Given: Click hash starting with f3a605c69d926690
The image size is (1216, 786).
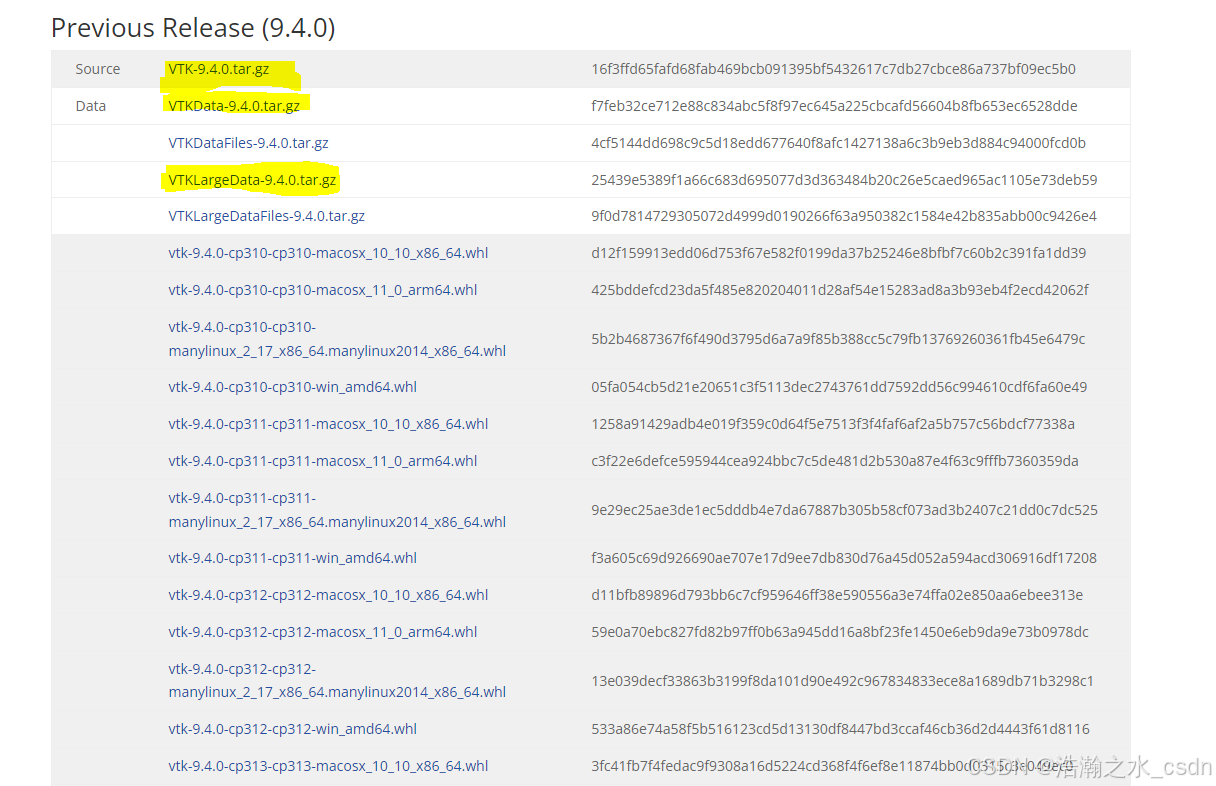Looking at the screenshot, I should click(844, 558).
